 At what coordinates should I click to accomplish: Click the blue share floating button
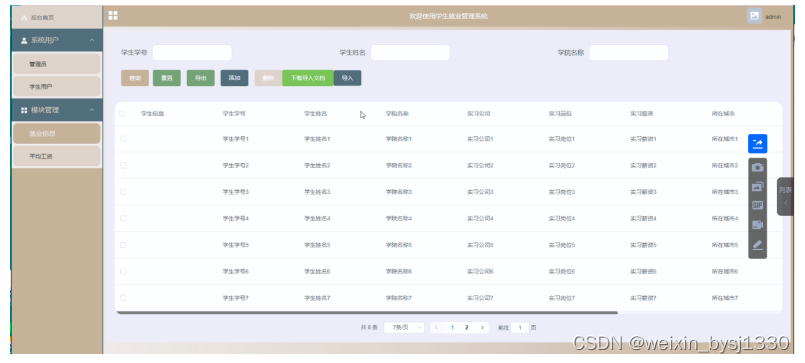(x=757, y=144)
